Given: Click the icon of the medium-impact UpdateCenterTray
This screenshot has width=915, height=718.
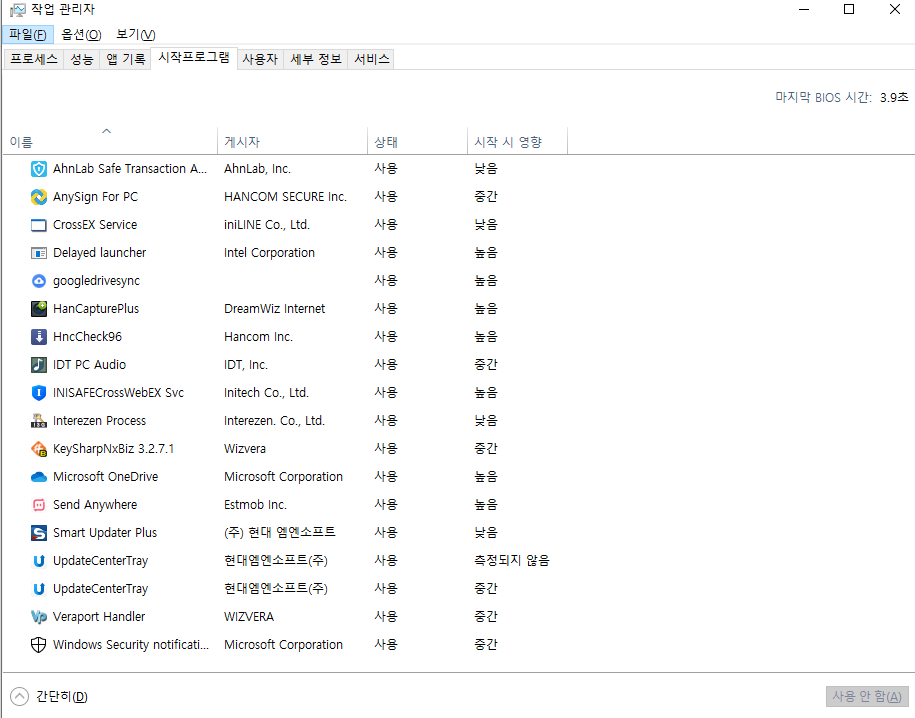Looking at the screenshot, I should point(39,589).
